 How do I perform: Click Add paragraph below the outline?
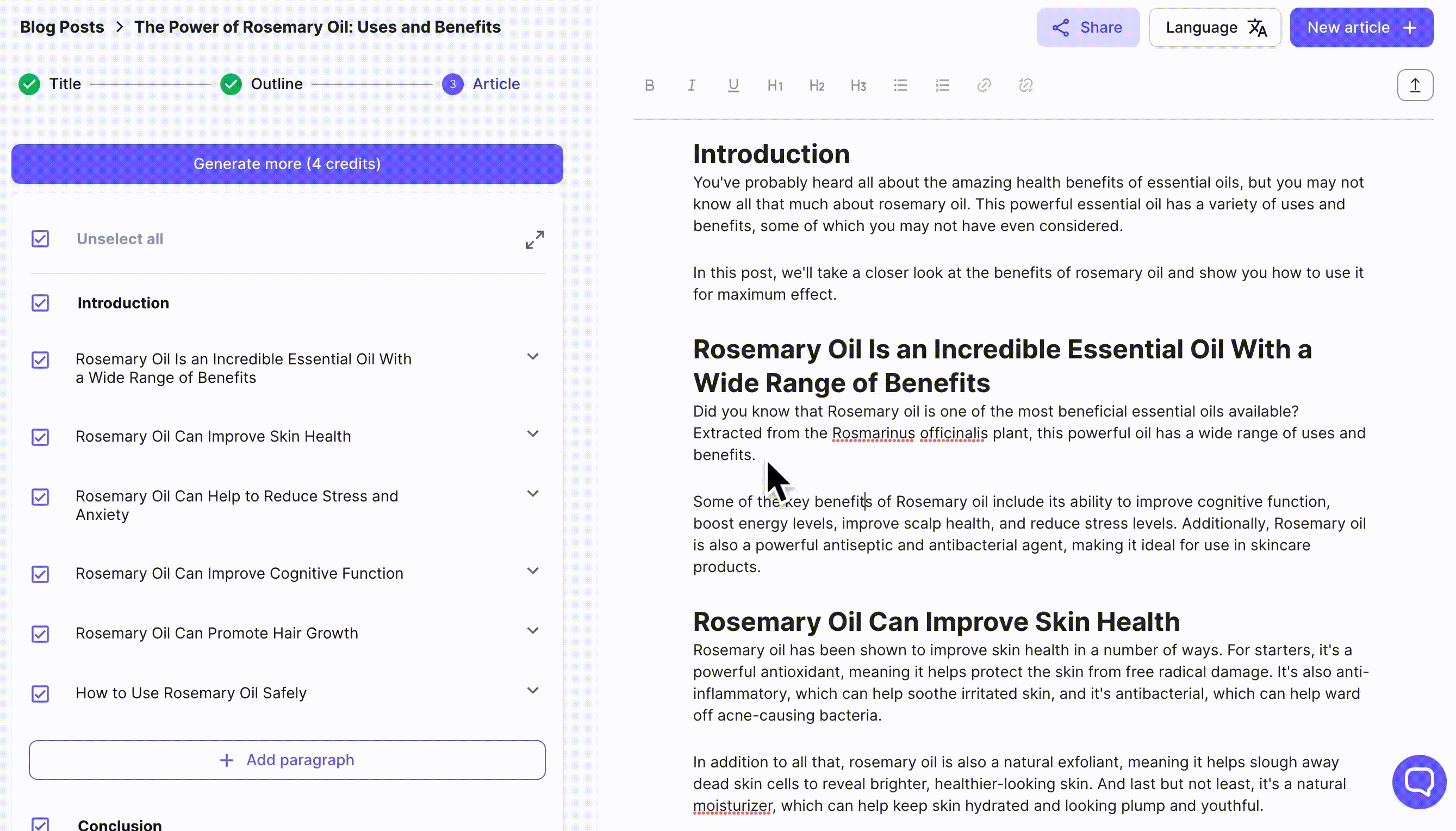(287, 760)
